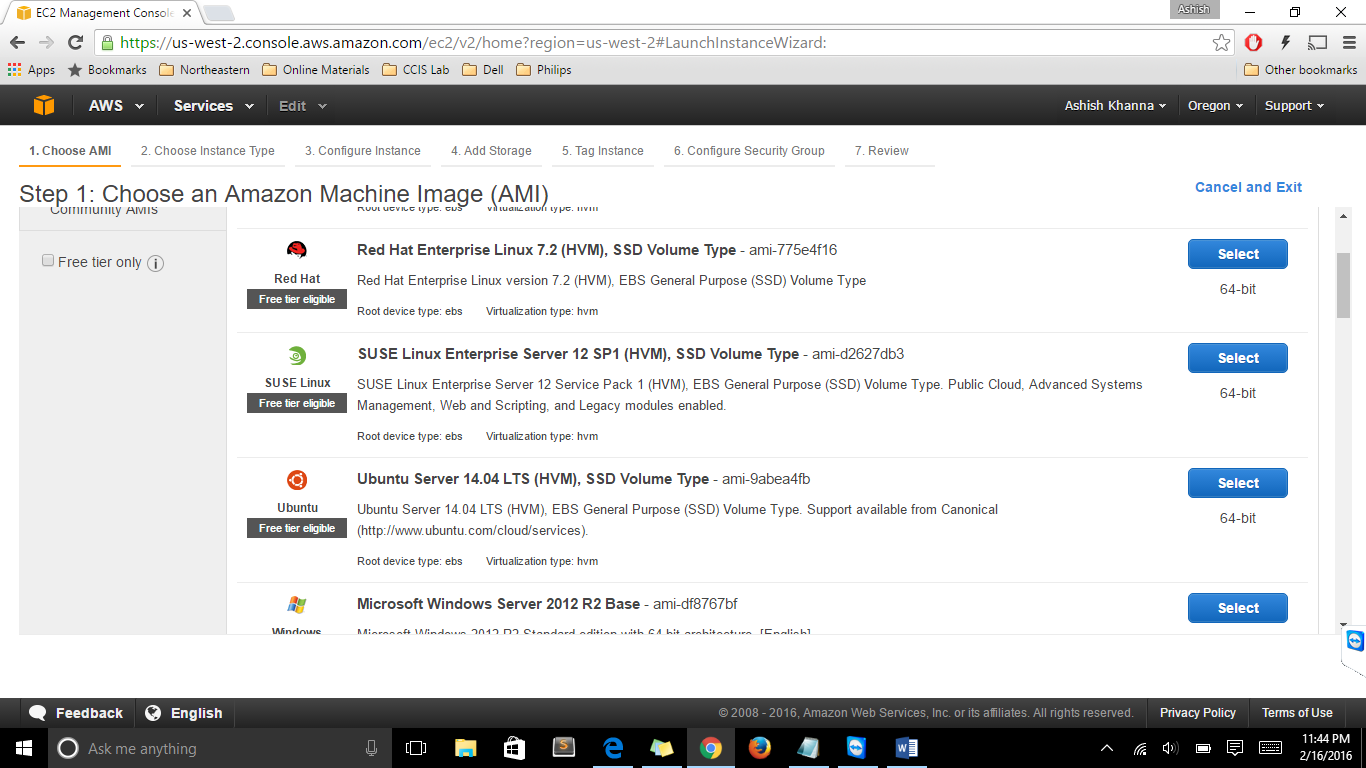Viewport: 1366px width, 768px height.
Task: Open Microsoft Word from the taskbar
Action: pos(907,748)
